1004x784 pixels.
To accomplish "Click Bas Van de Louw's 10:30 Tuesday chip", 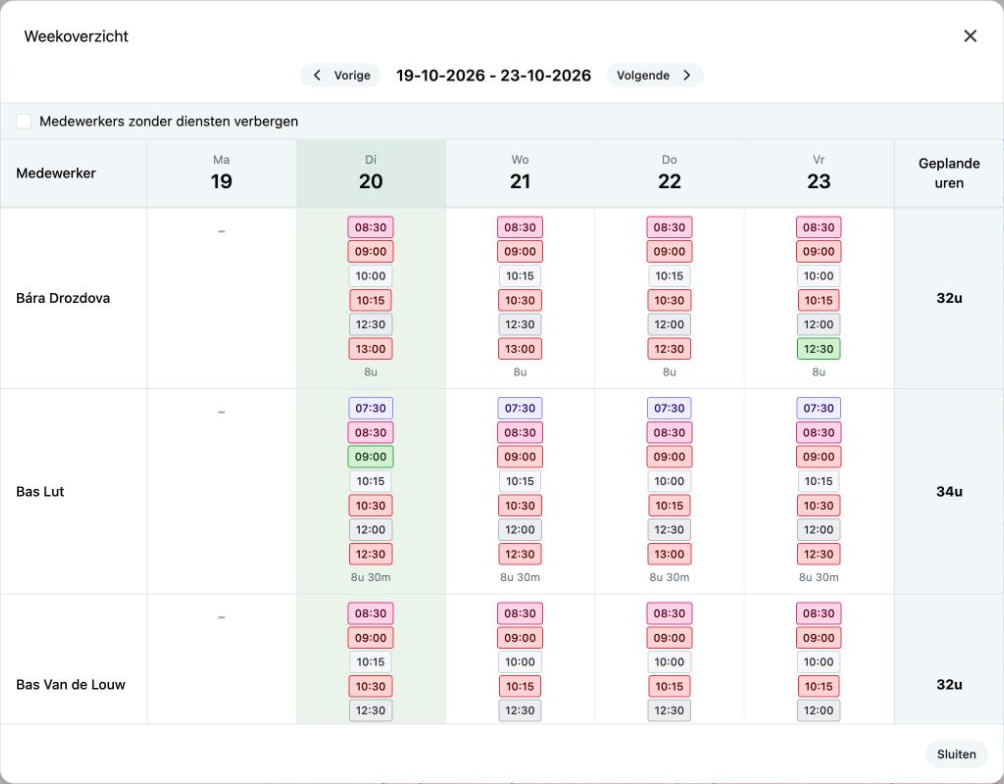I will tap(371, 686).
